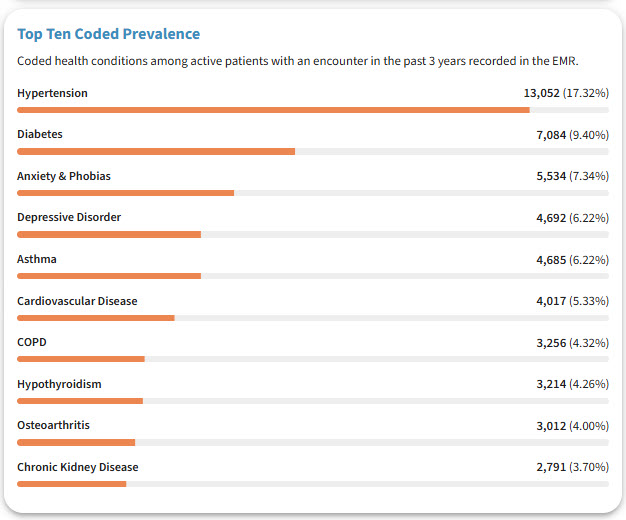Click the Asthma orange bar
The width and height of the screenshot is (626, 520).
(x=109, y=276)
